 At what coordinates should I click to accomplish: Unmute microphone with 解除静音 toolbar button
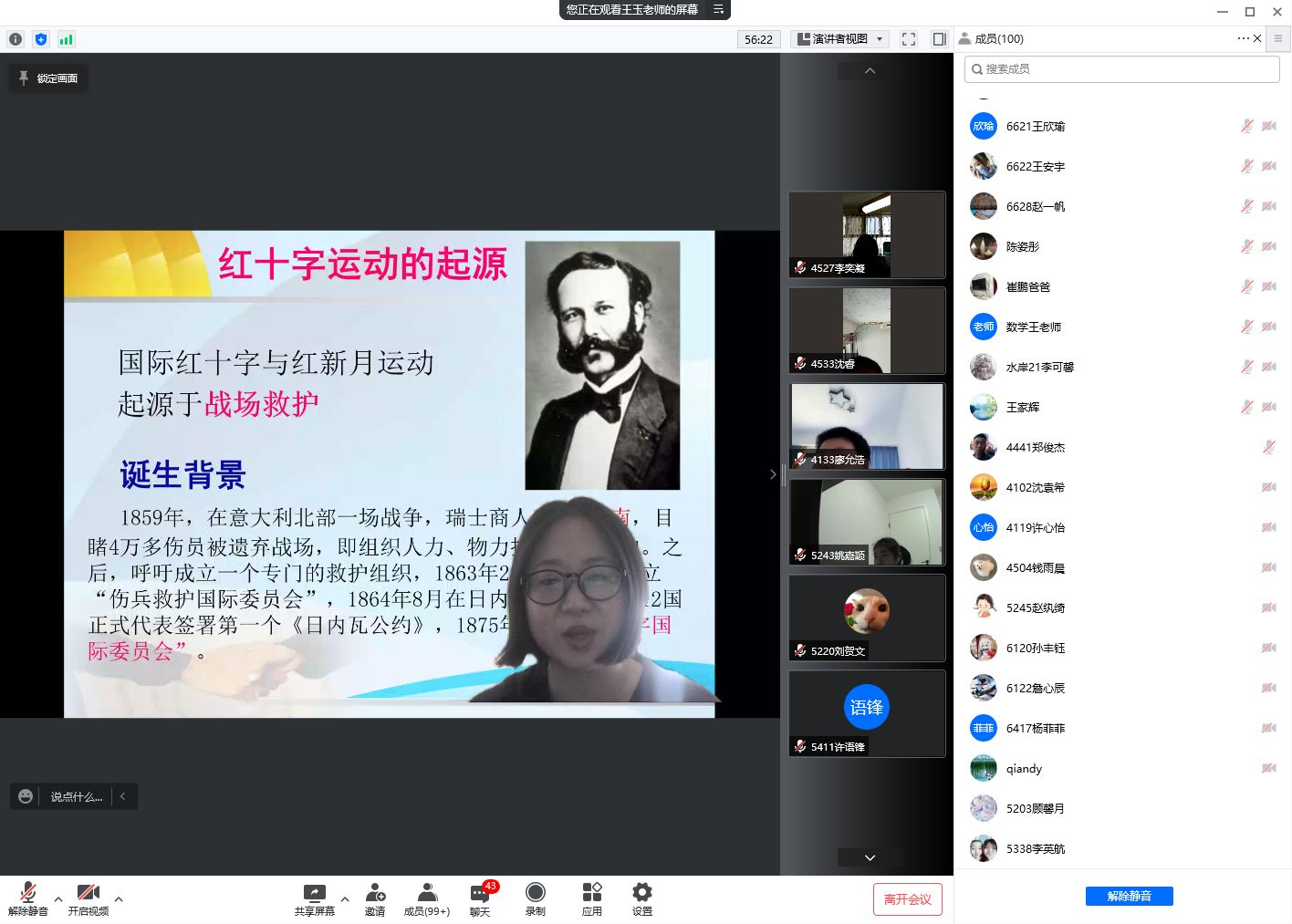(x=28, y=898)
